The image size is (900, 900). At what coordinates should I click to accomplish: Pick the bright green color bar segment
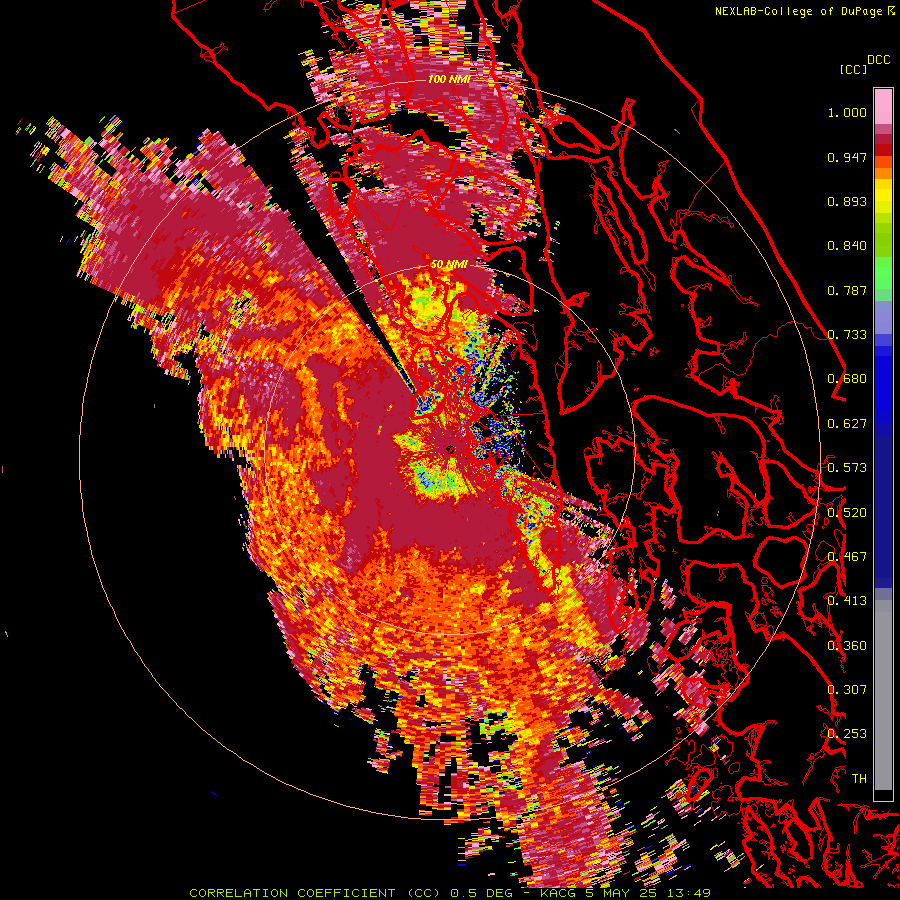(883, 273)
